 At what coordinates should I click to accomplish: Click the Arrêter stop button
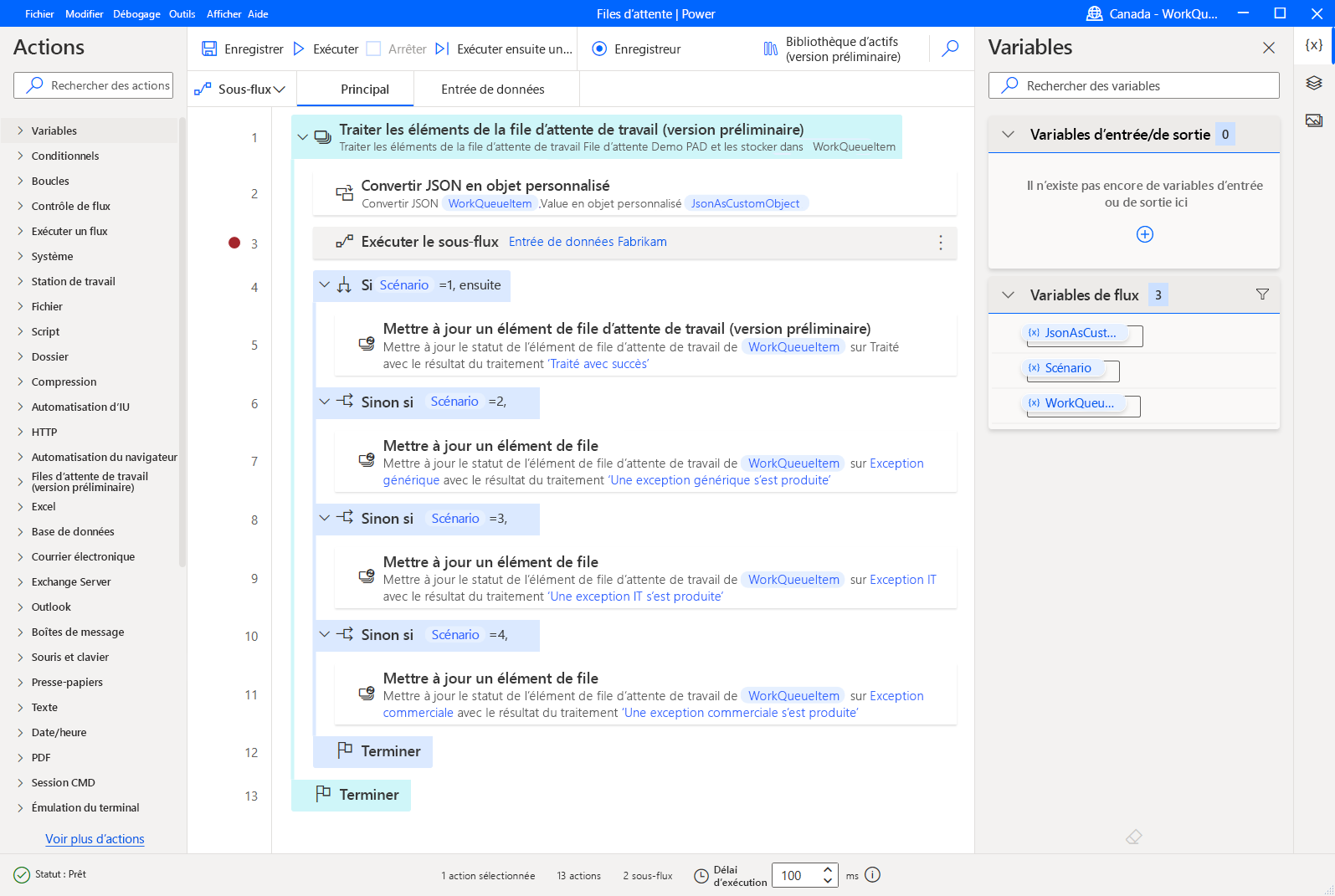click(x=397, y=49)
